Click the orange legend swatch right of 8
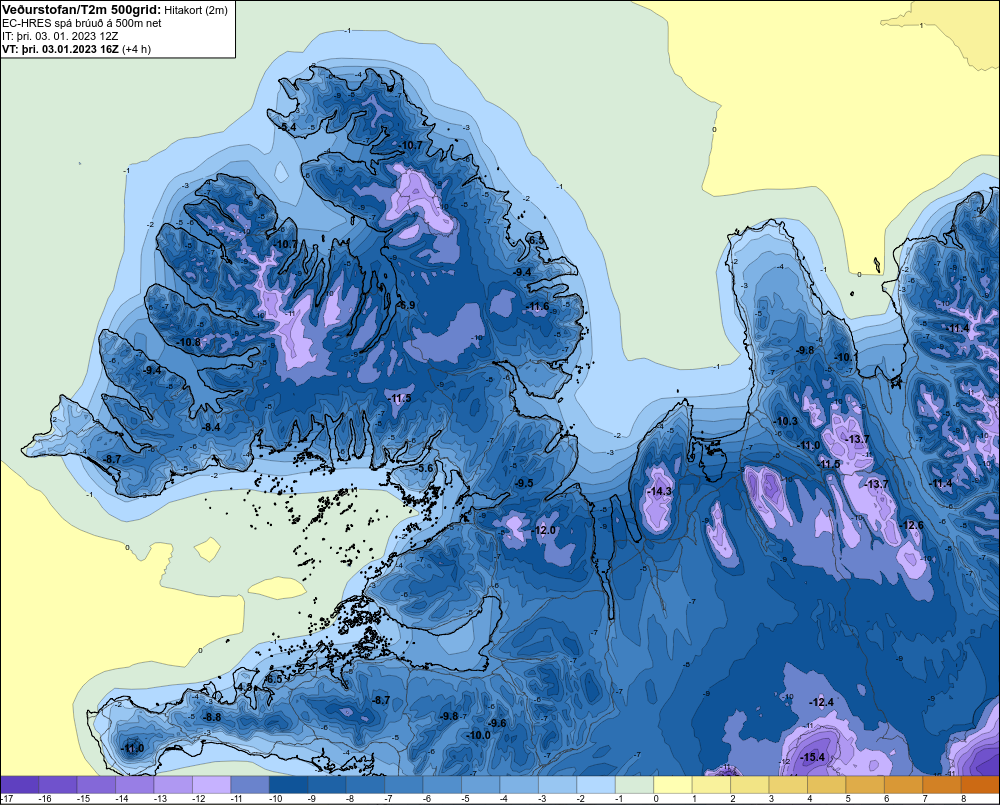The width and height of the screenshot is (1000, 805). [980, 785]
